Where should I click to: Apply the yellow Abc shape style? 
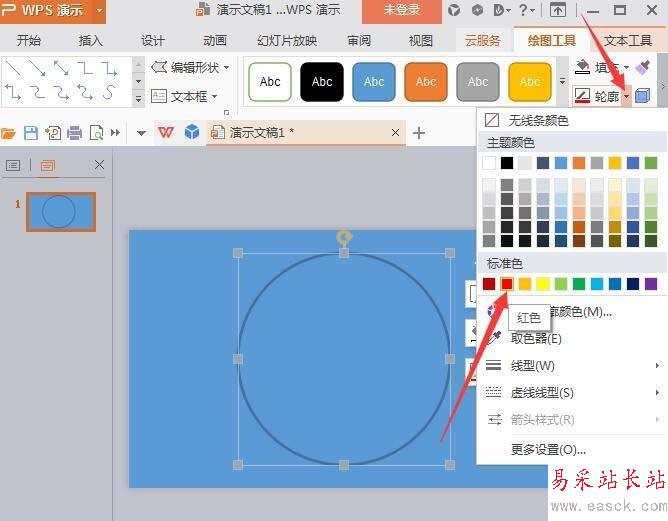point(530,81)
